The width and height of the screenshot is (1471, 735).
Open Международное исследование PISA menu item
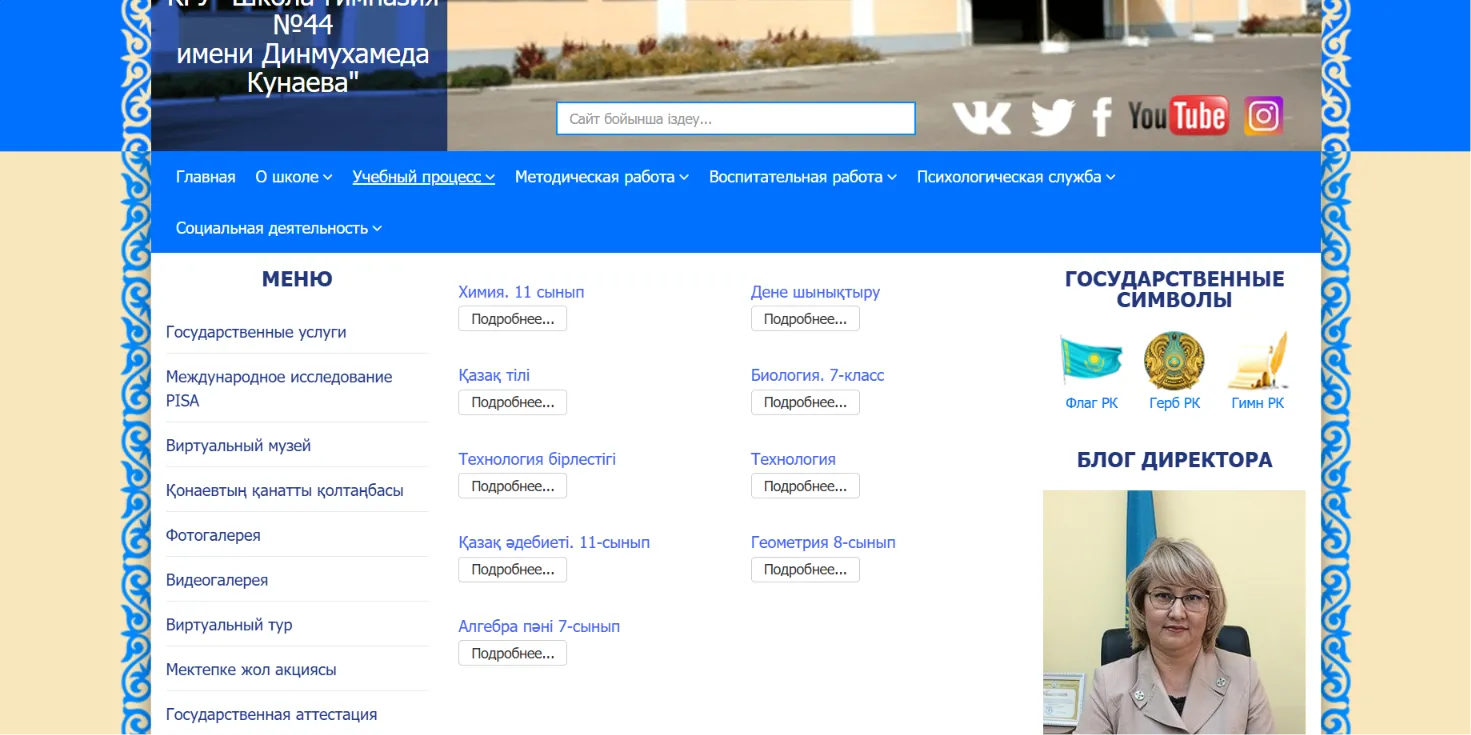click(x=279, y=389)
